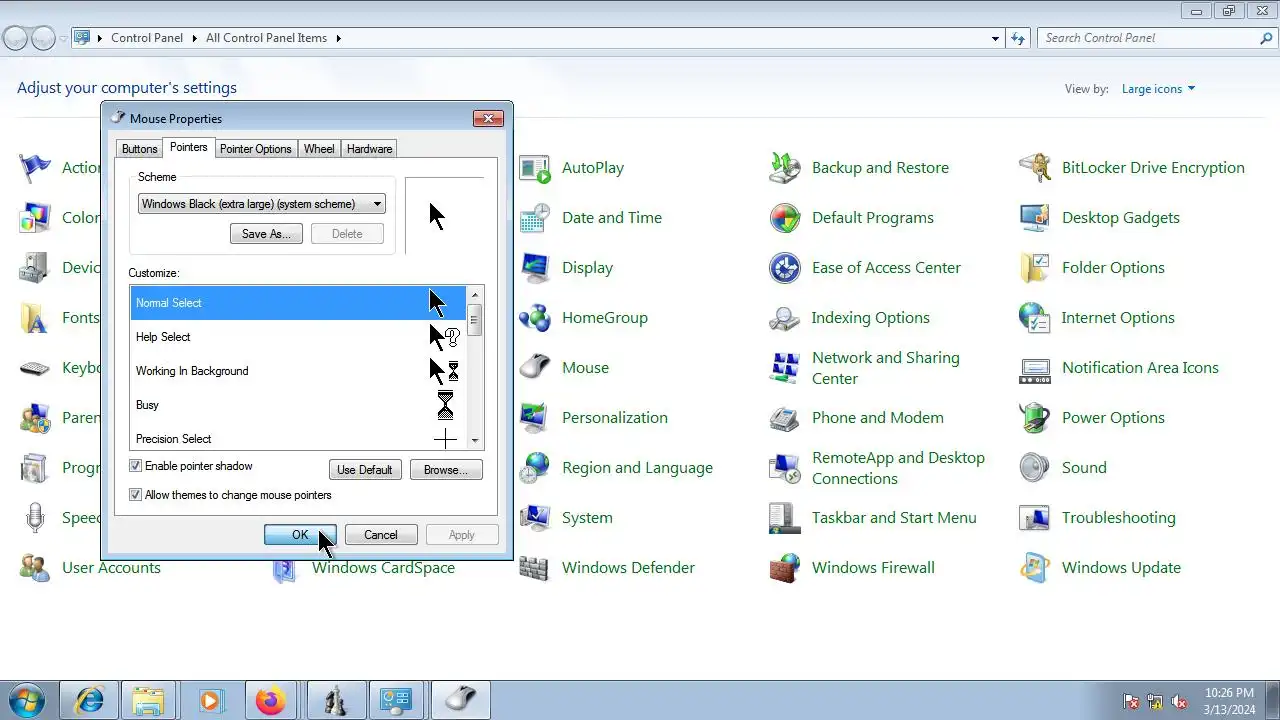Image resolution: width=1280 pixels, height=720 pixels.
Task: Open the Desktop Gadgets icon
Action: point(1035,218)
